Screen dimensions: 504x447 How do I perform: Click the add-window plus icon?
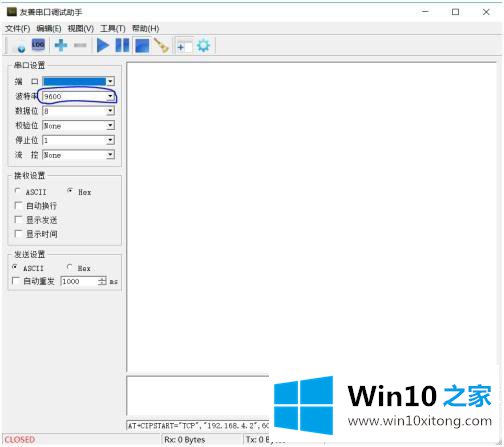(184, 47)
